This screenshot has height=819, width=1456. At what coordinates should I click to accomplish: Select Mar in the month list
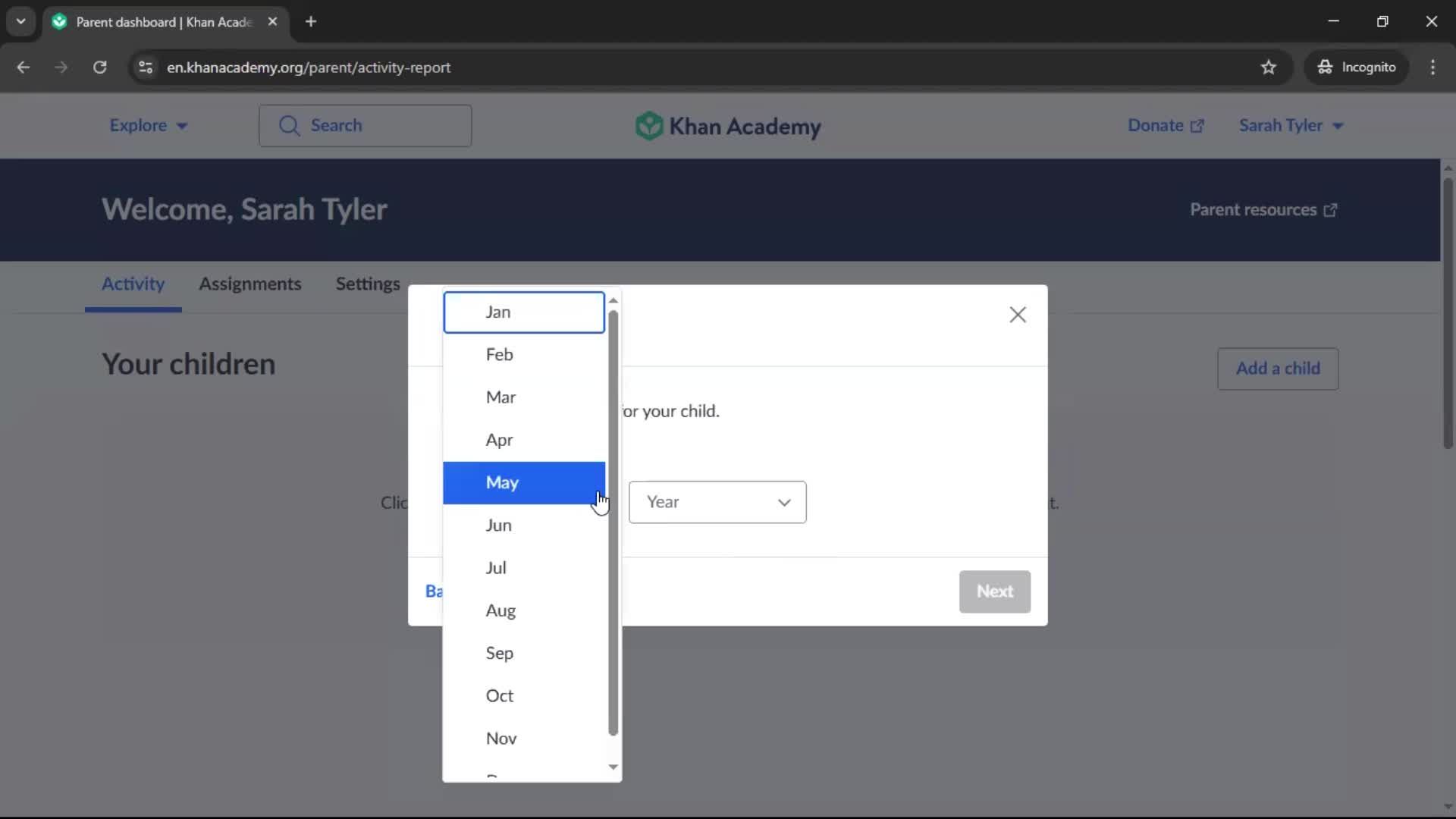[x=524, y=397]
